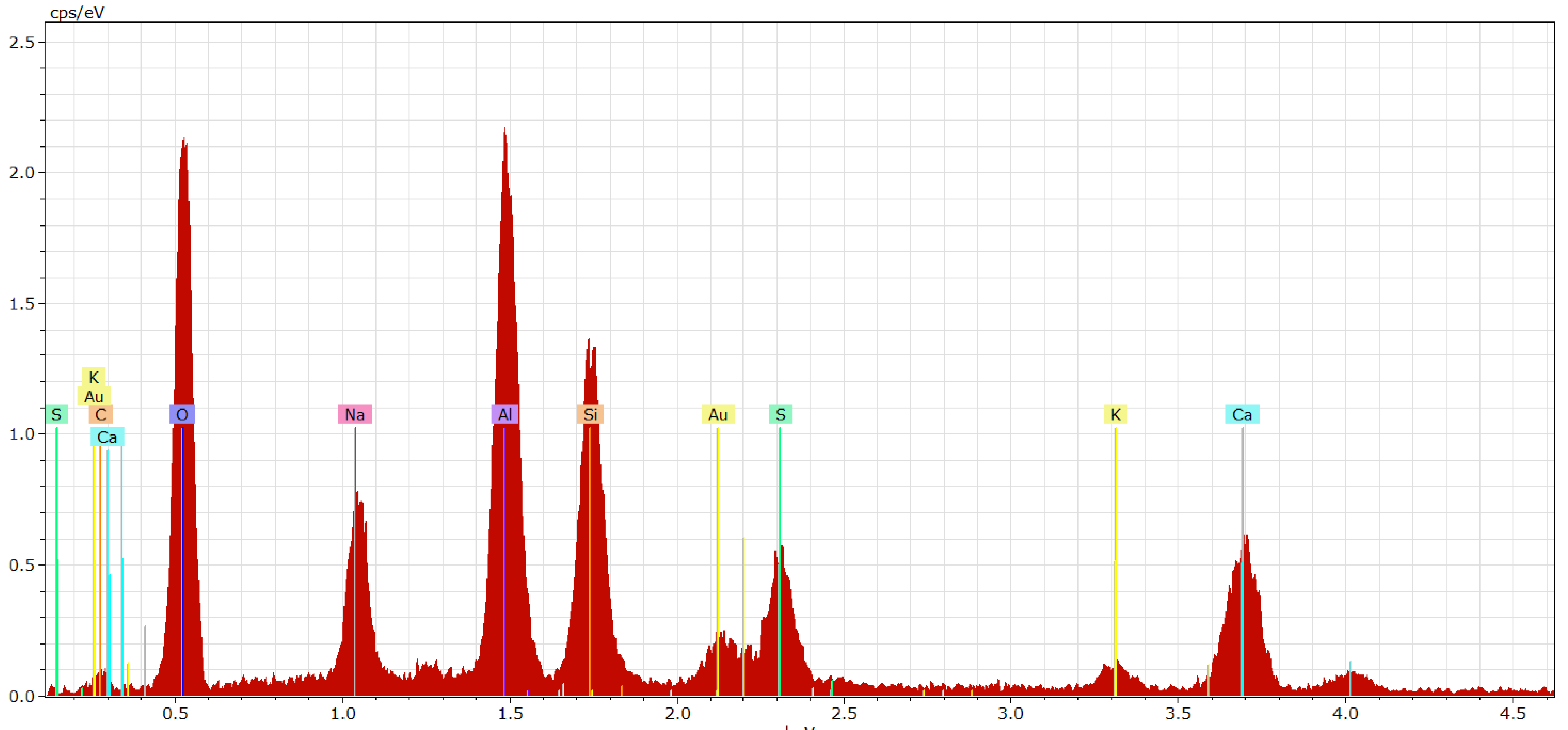Click the 3.0 tick on x-axis
Viewport: 1568px width, 730px height.
click(1011, 714)
